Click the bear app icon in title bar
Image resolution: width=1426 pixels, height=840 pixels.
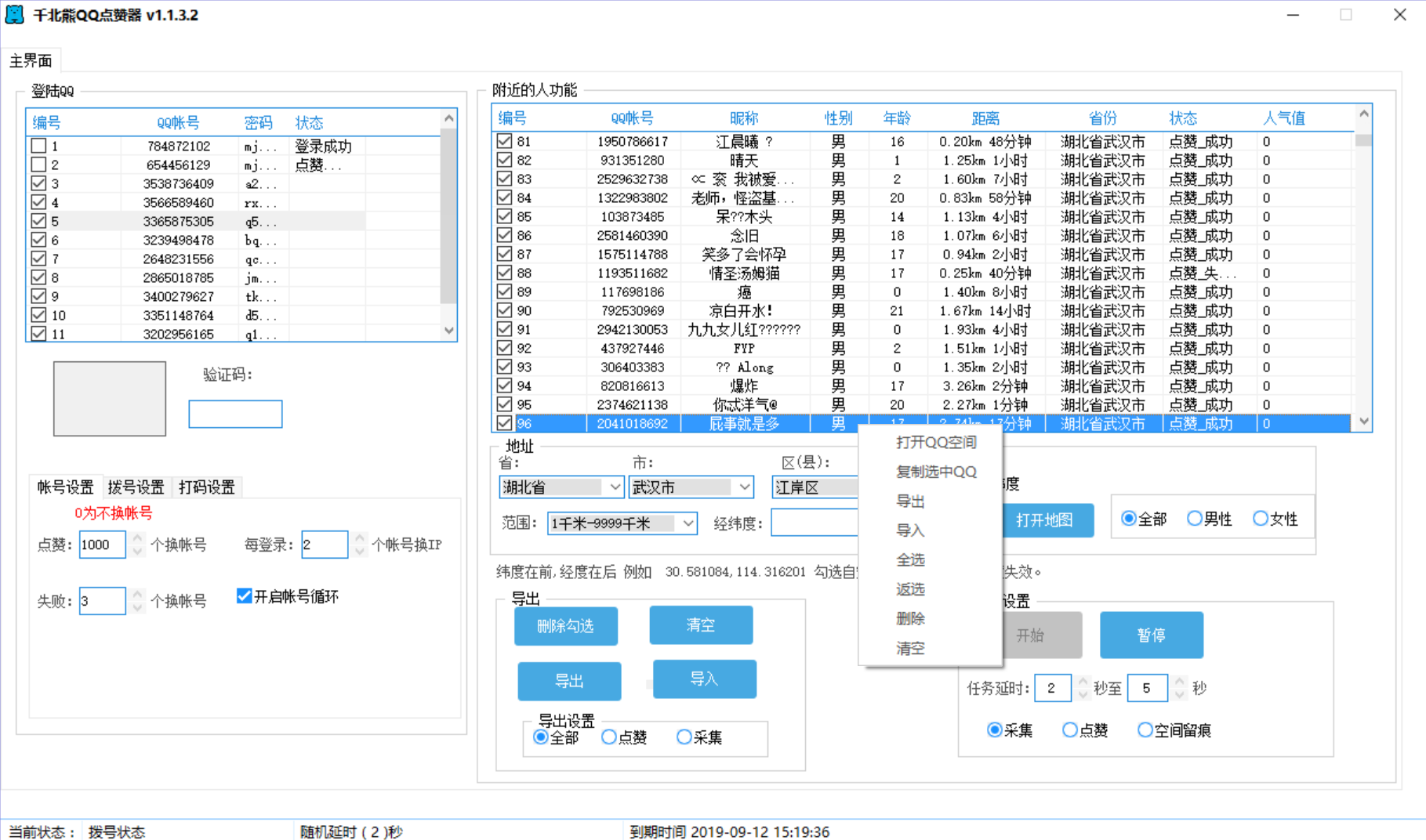[x=14, y=14]
